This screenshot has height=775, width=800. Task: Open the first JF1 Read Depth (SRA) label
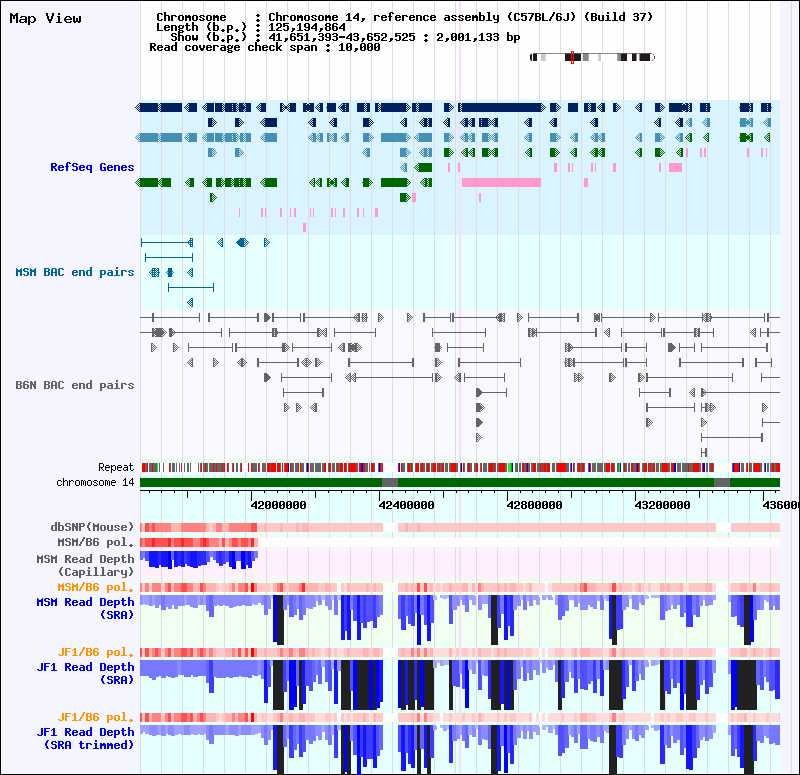coord(85,673)
